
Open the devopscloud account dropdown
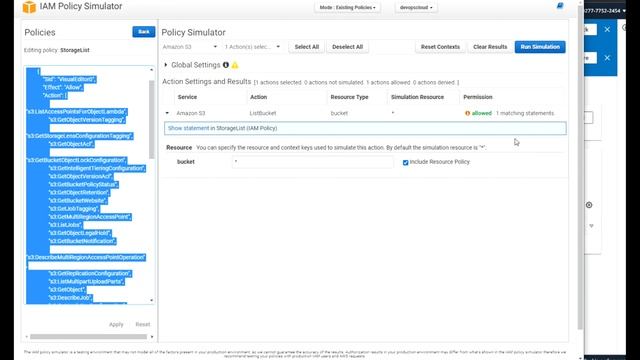[x=416, y=7]
